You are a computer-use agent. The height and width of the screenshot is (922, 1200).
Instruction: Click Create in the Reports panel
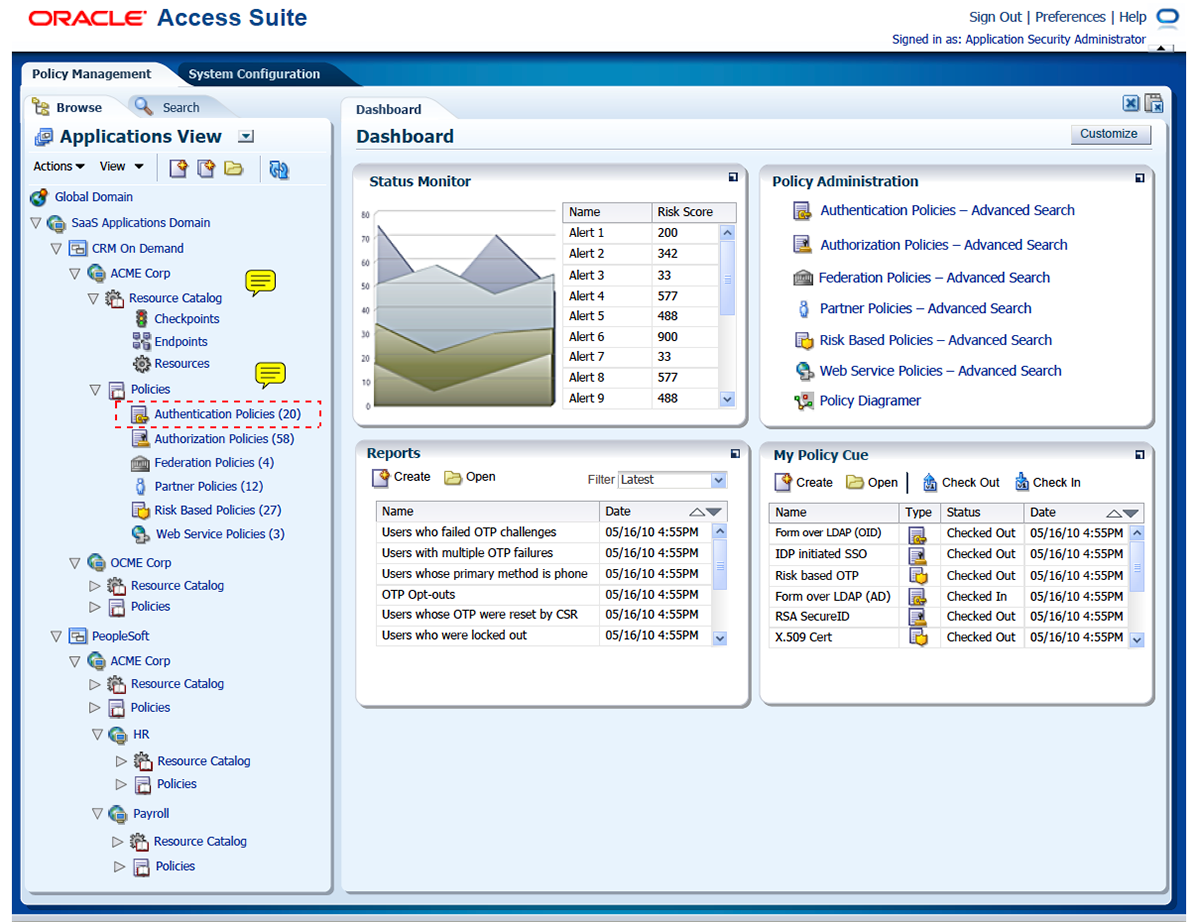401,477
